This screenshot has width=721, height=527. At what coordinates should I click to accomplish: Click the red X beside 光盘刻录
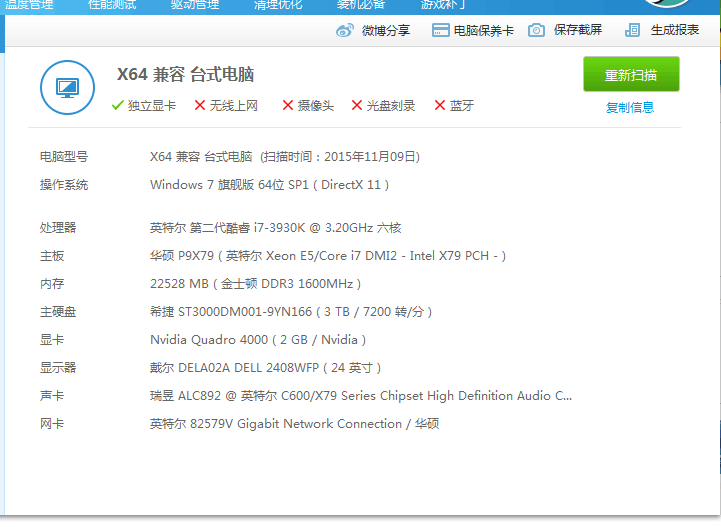[x=357, y=105]
